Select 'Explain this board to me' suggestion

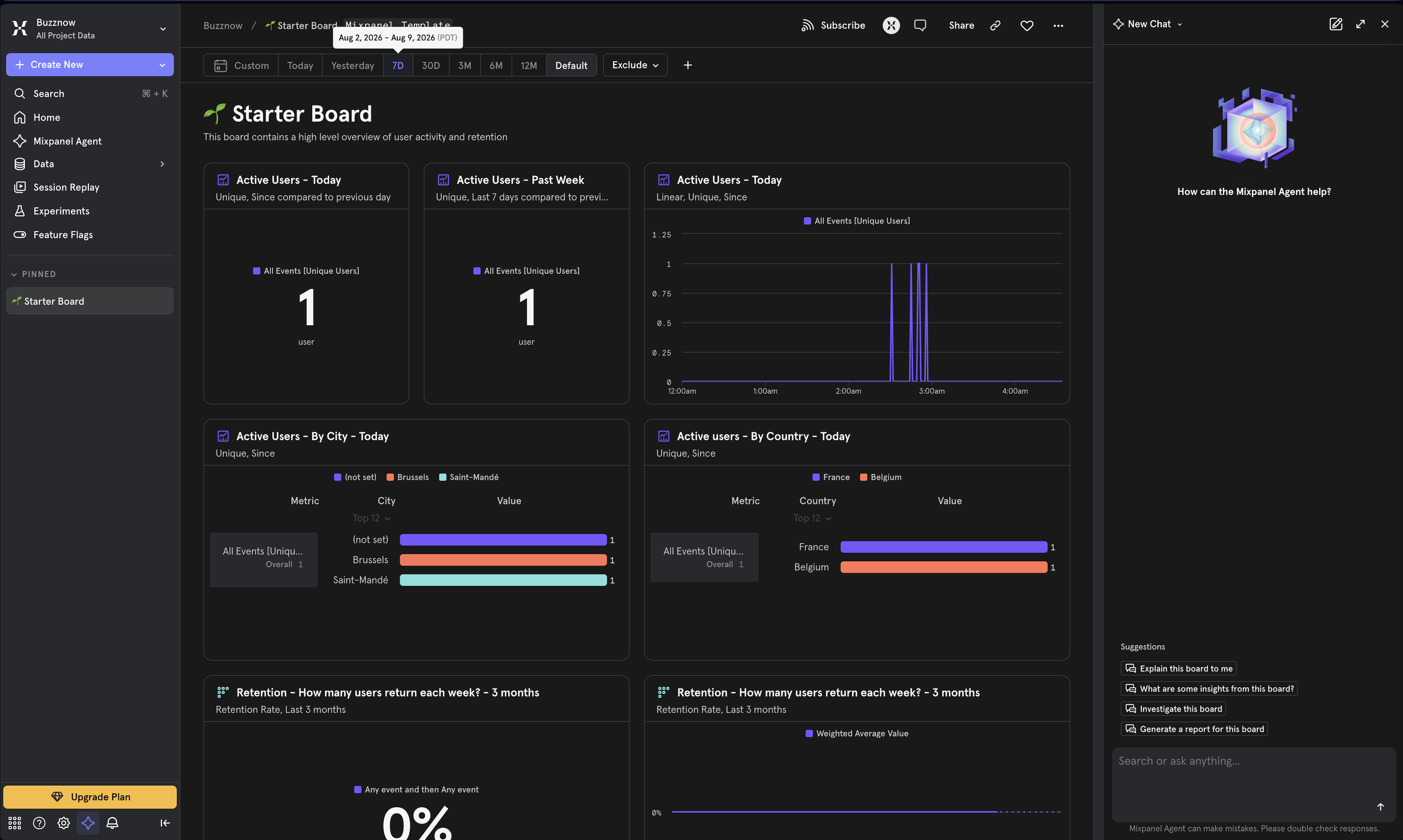click(1178, 669)
